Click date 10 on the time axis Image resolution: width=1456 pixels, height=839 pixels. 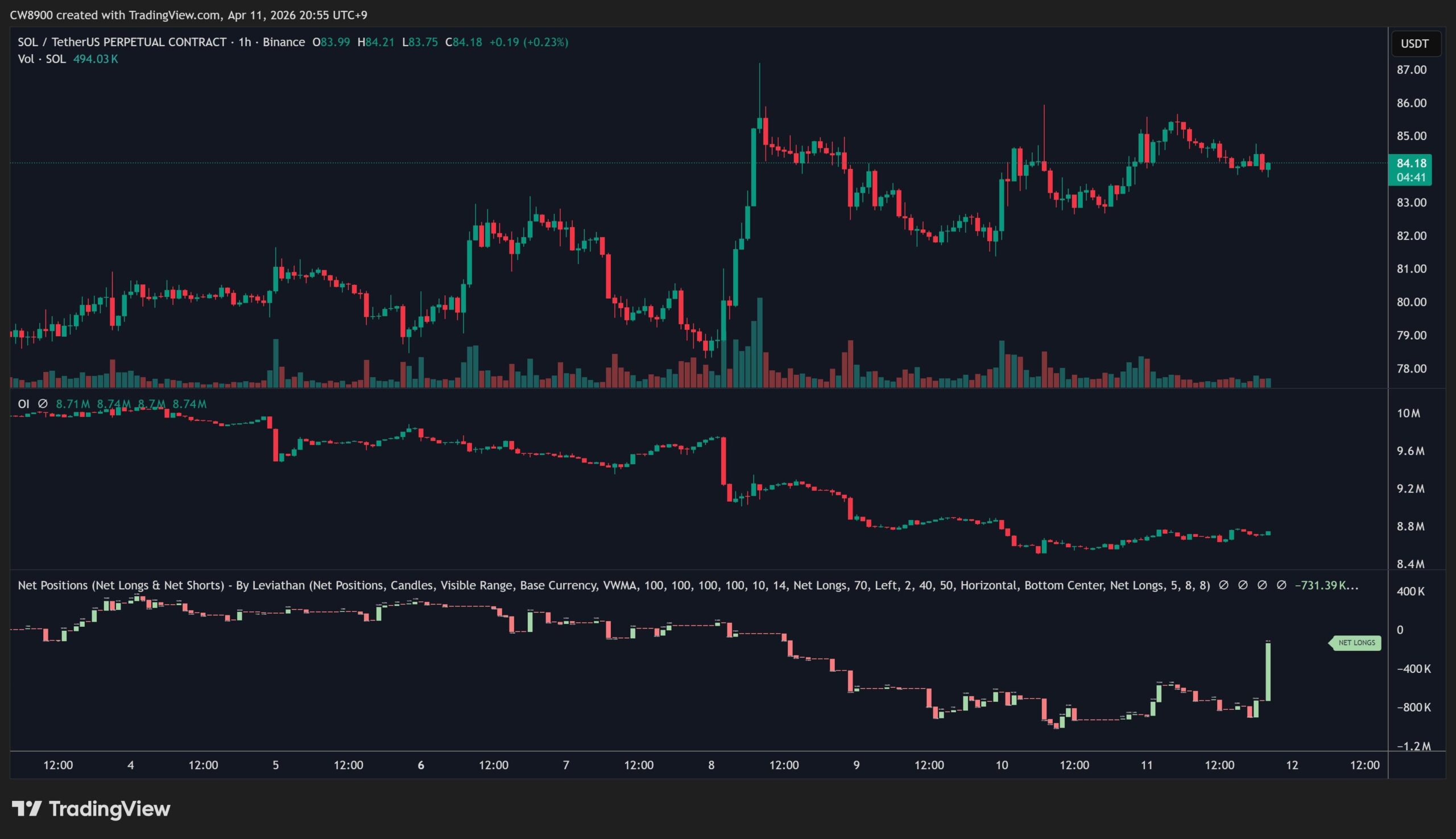[x=1002, y=765]
